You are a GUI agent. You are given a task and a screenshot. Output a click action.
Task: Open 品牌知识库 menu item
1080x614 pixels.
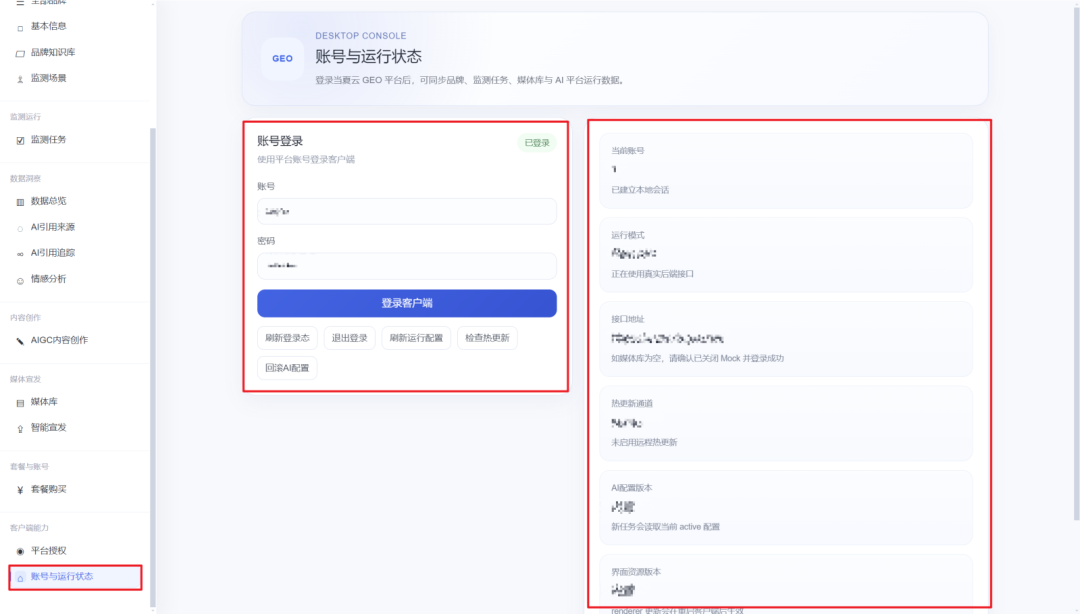tap(53, 52)
